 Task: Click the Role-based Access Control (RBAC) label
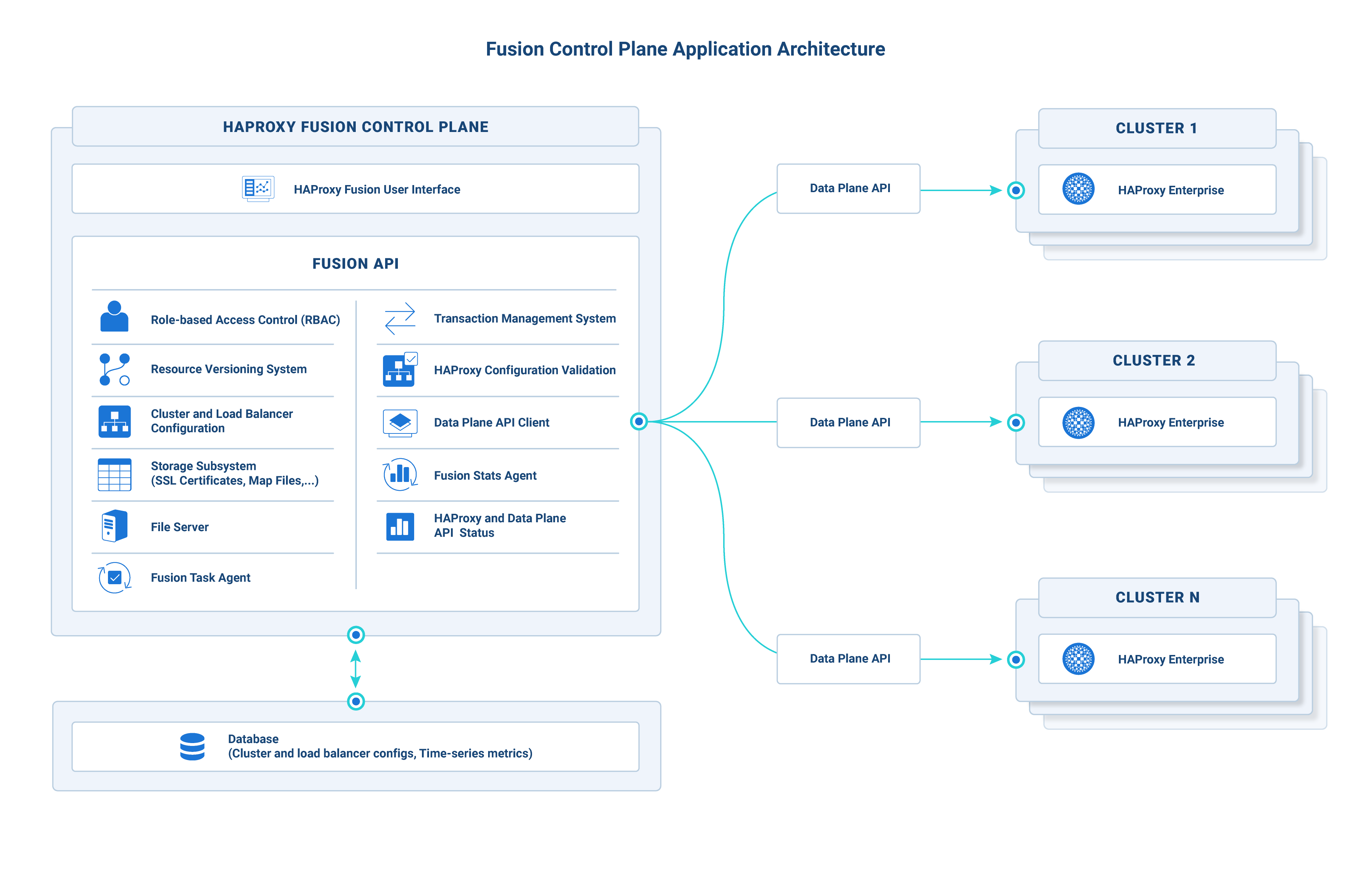point(246,320)
